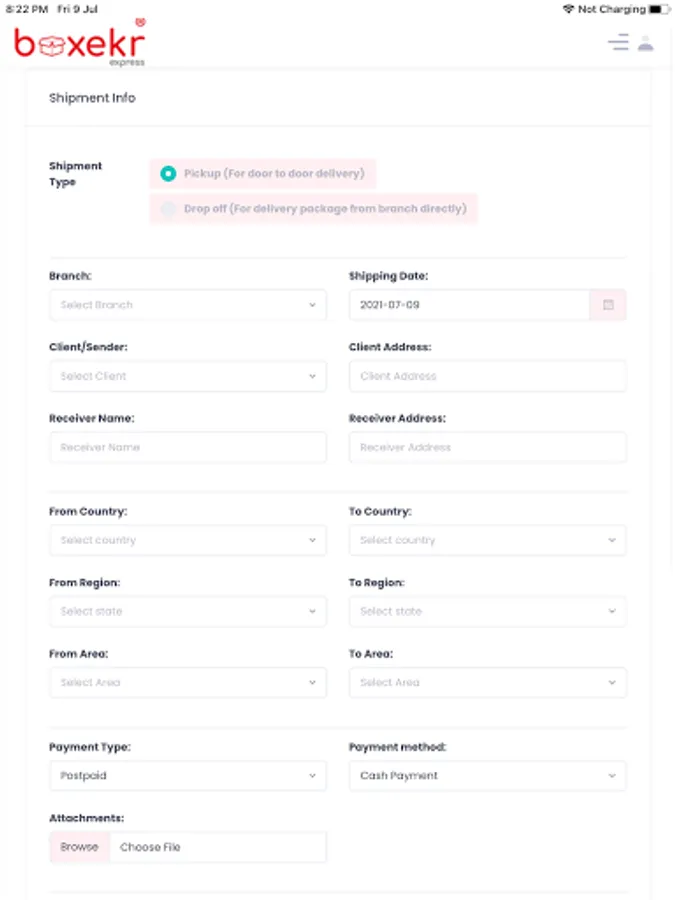
Task: Click the Shipping Date text field
Action: [468, 305]
